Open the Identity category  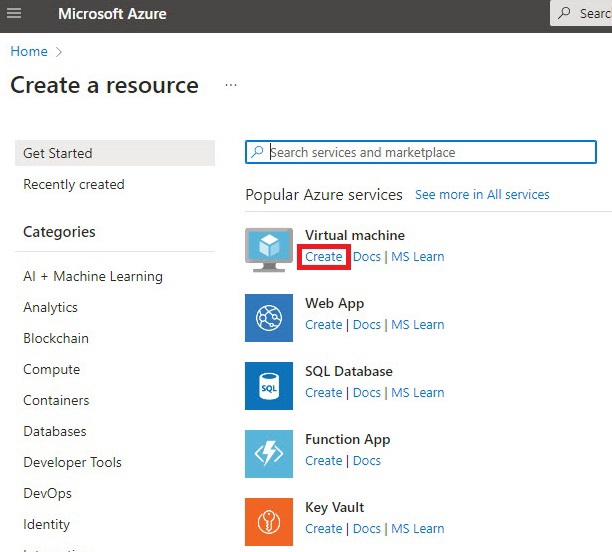point(46,524)
